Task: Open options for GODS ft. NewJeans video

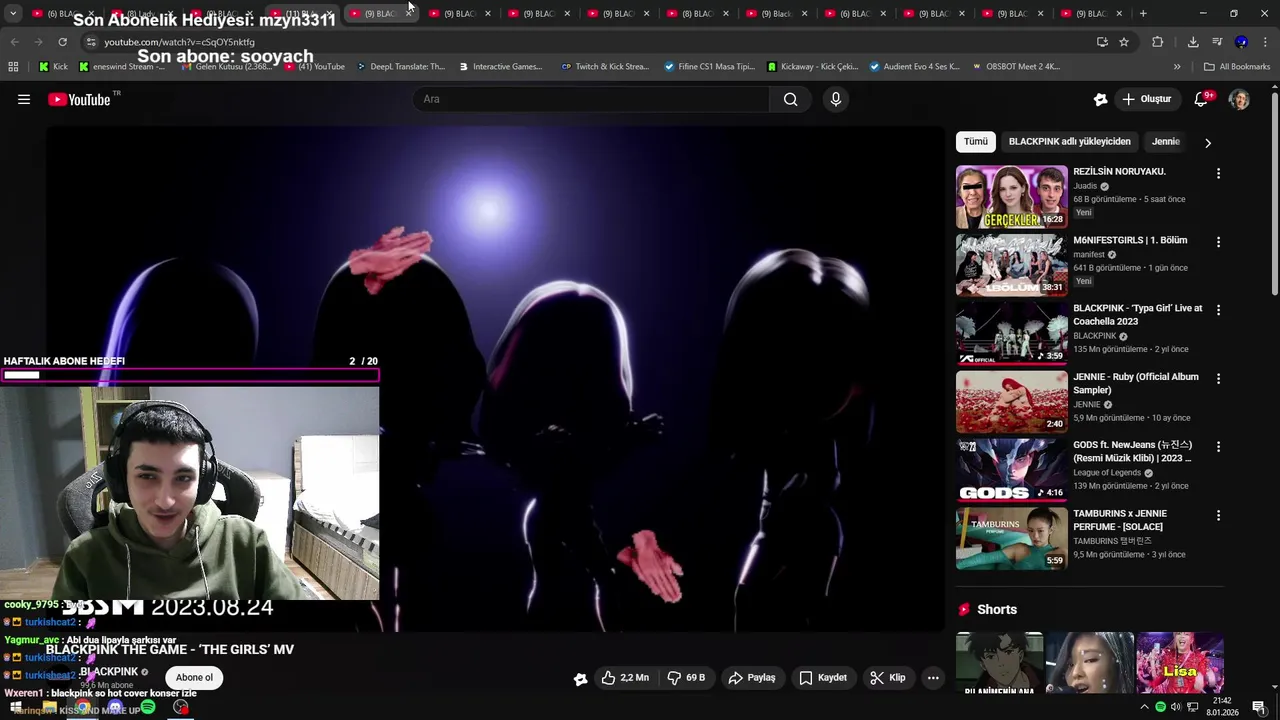Action: click(x=1218, y=447)
